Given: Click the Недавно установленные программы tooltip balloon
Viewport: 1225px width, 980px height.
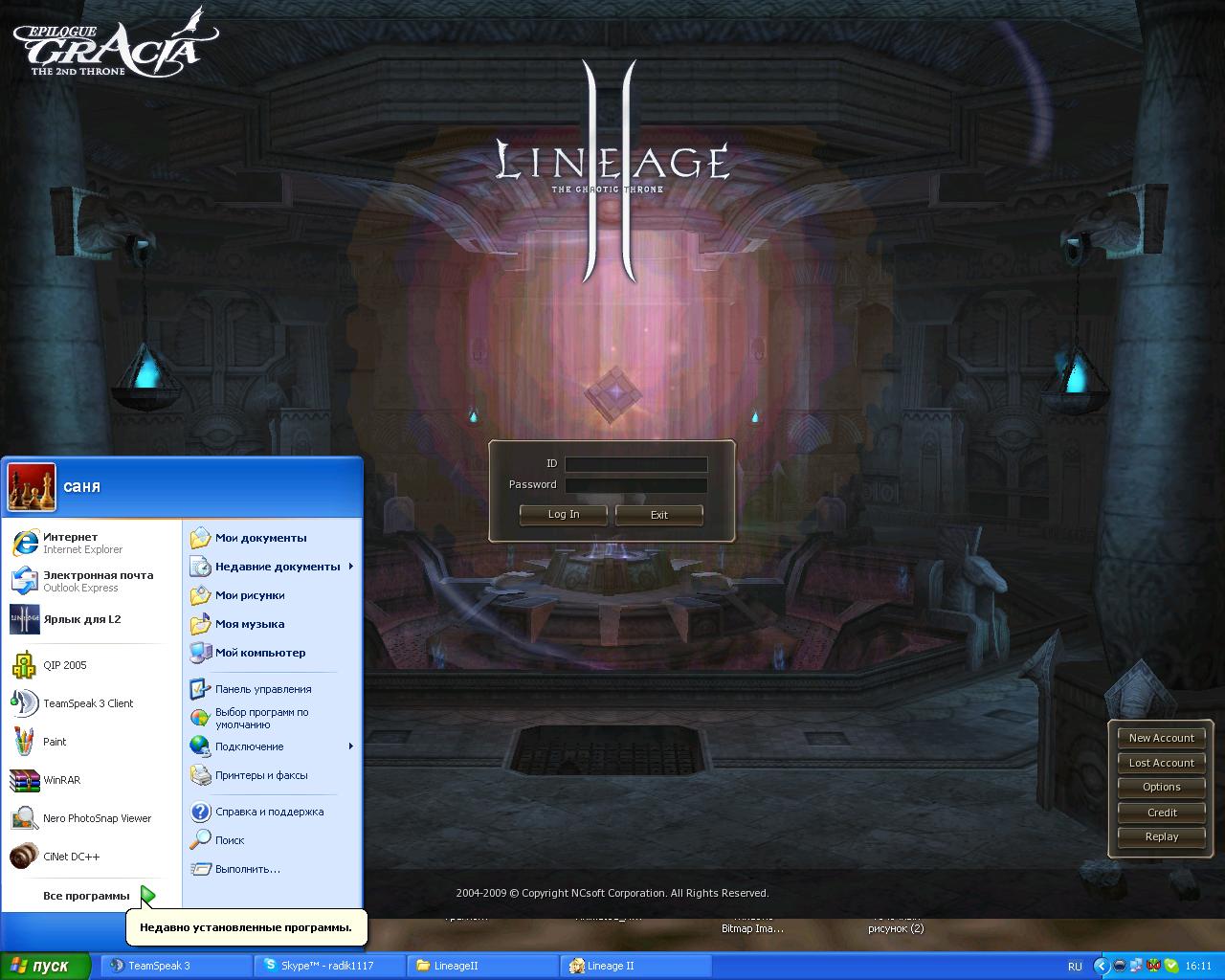Looking at the screenshot, I should click(246, 927).
